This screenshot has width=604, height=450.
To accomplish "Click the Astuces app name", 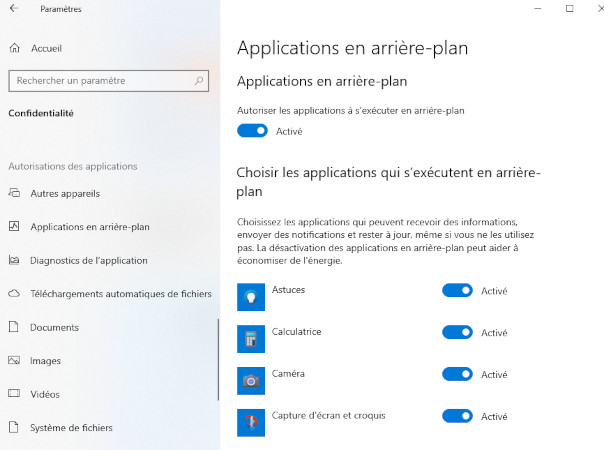I will [x=288, y=290].
